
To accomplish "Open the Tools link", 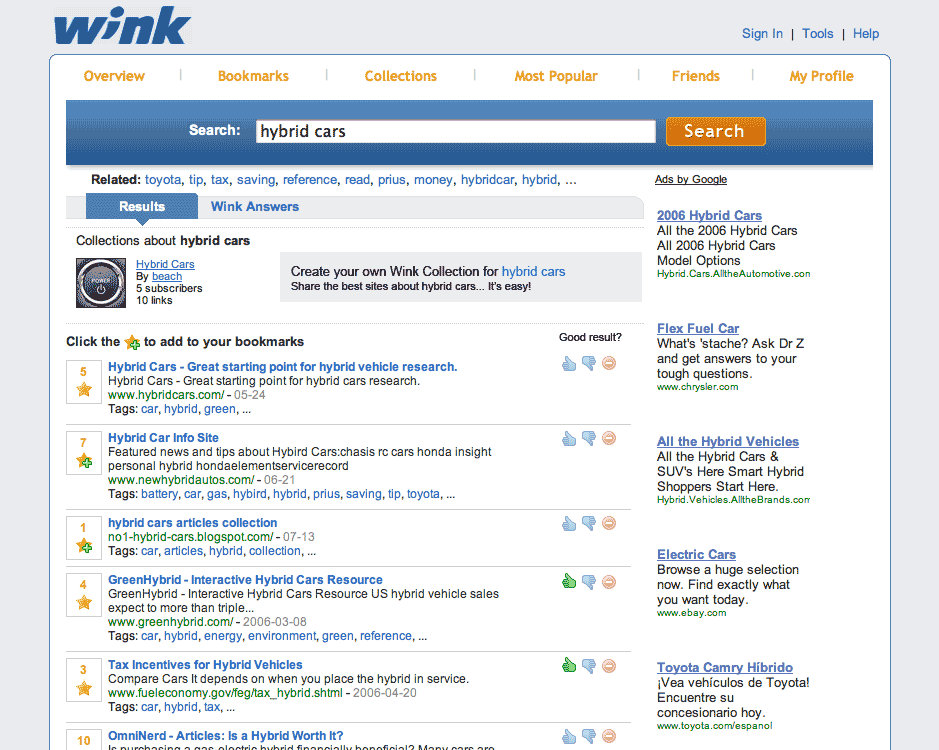I will 817,34.
